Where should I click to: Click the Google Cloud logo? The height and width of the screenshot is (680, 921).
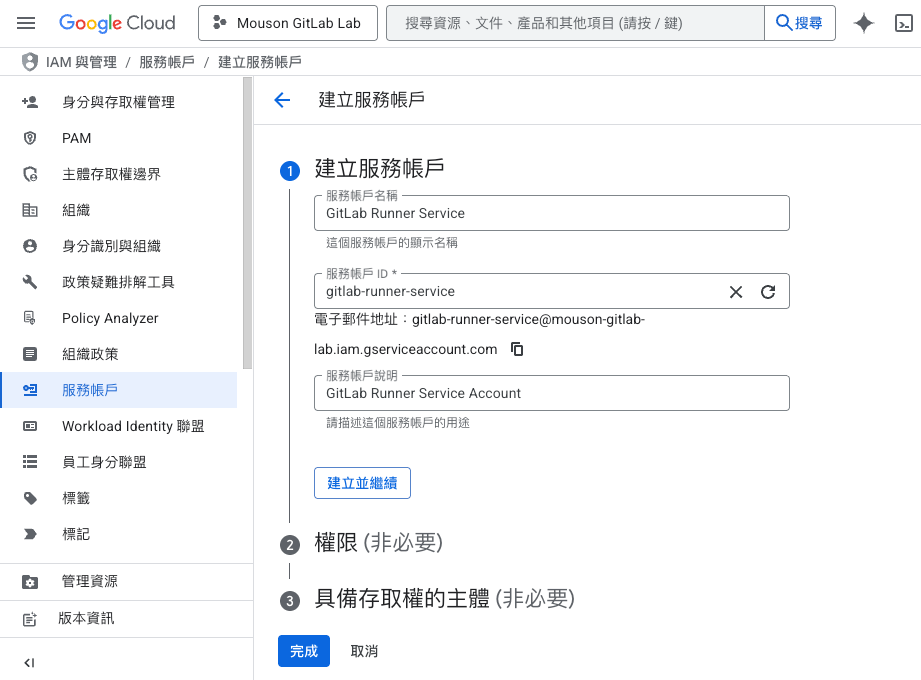coord(117,23)
